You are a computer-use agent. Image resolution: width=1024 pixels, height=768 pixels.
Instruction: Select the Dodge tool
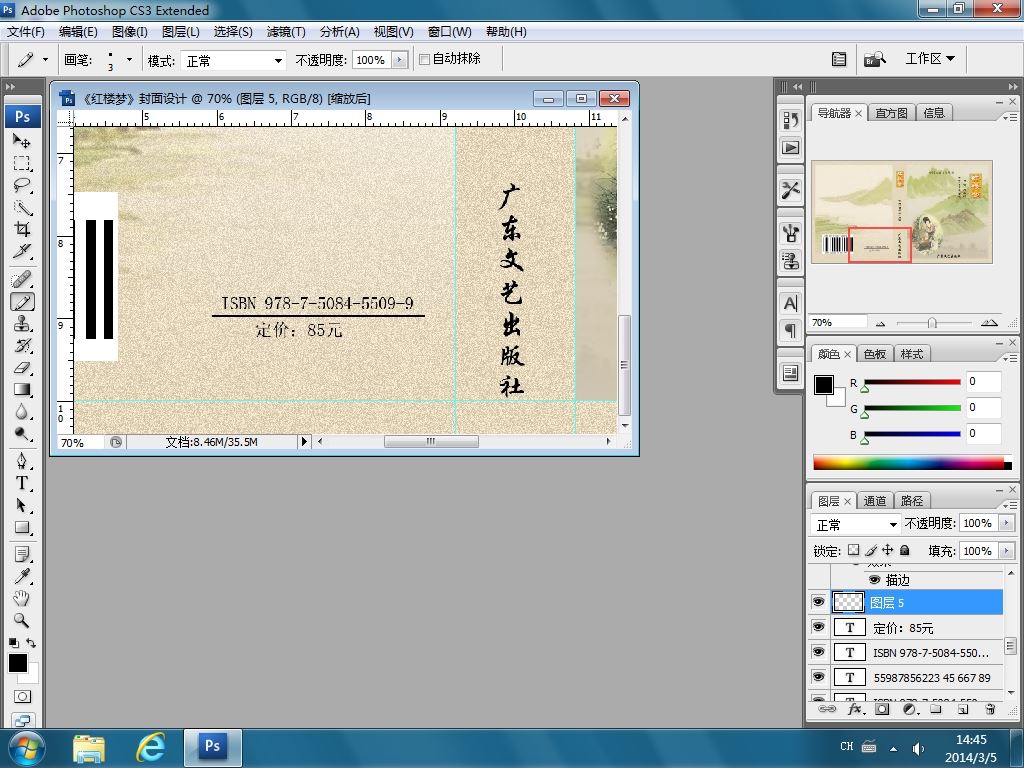22,434
